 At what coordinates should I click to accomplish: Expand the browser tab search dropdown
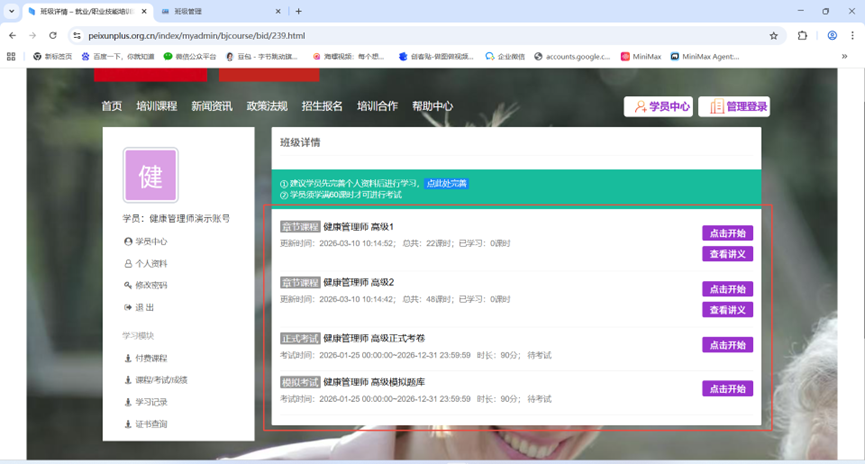point(11,11)
